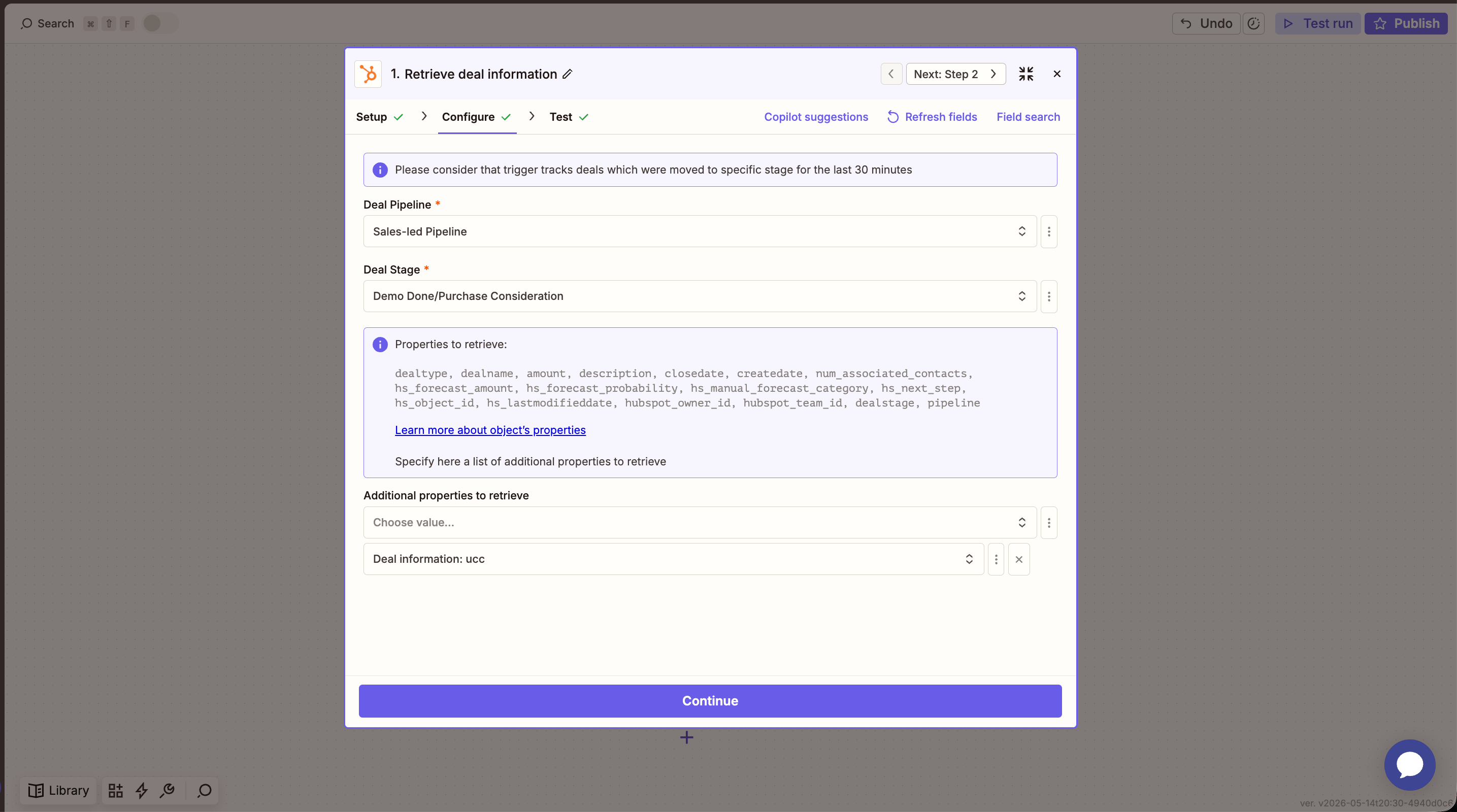Click the wrench tools icon
This screenshot has height=812, width=1457.
click(x=167, y=791)
